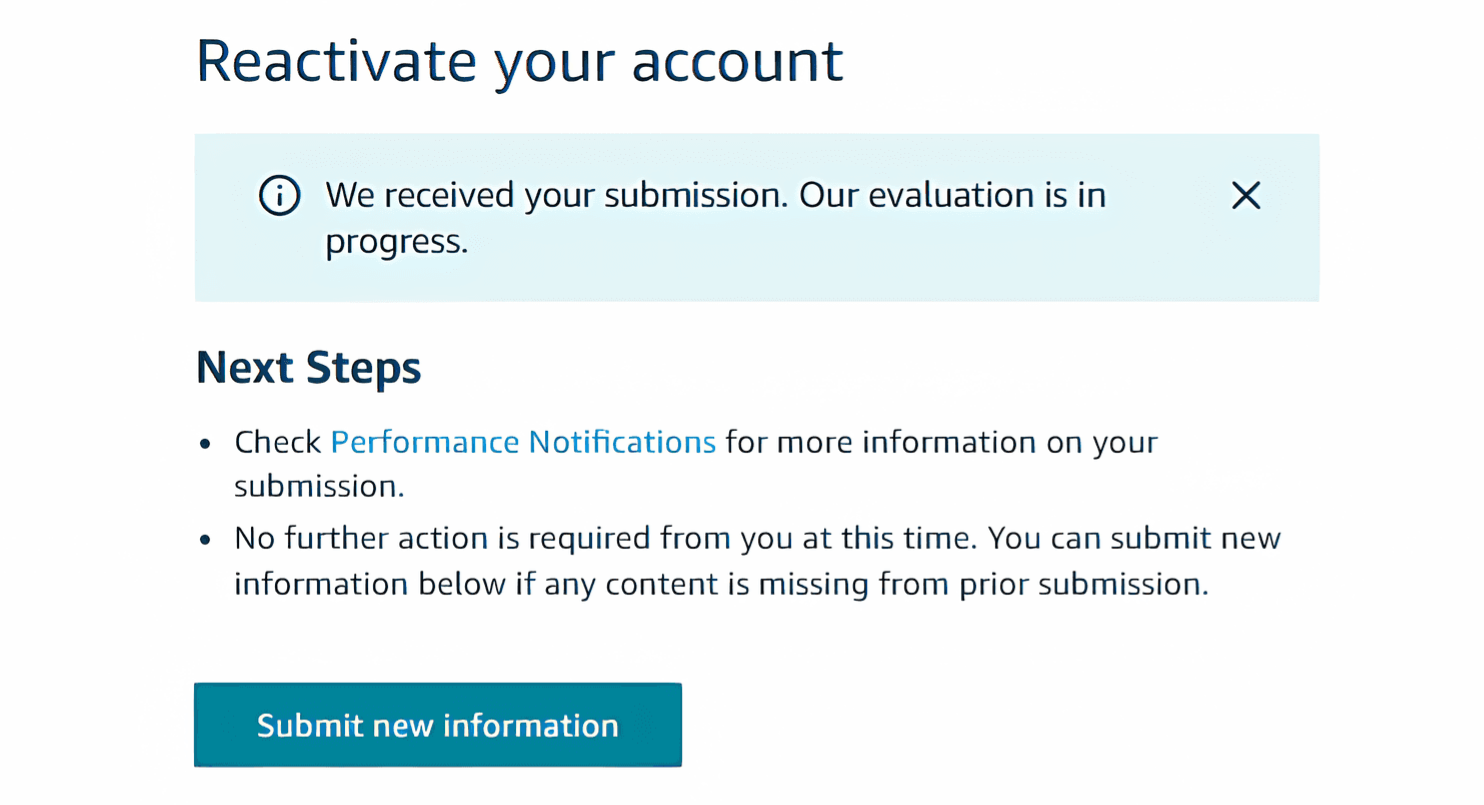This screenshot has width=1484, height=805.
Task: Activate the teal Submit new information control
Action: (x=437, y=724)
